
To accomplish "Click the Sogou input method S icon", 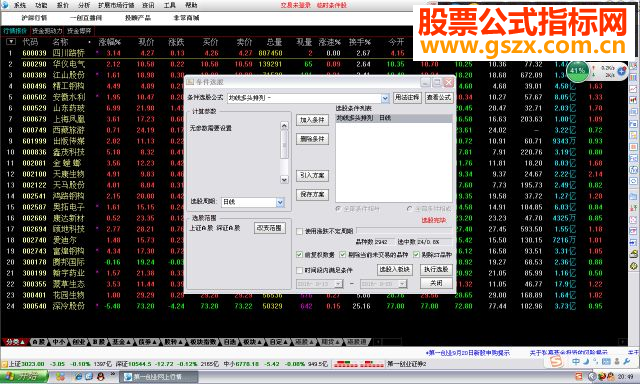I will coord(556,361).
